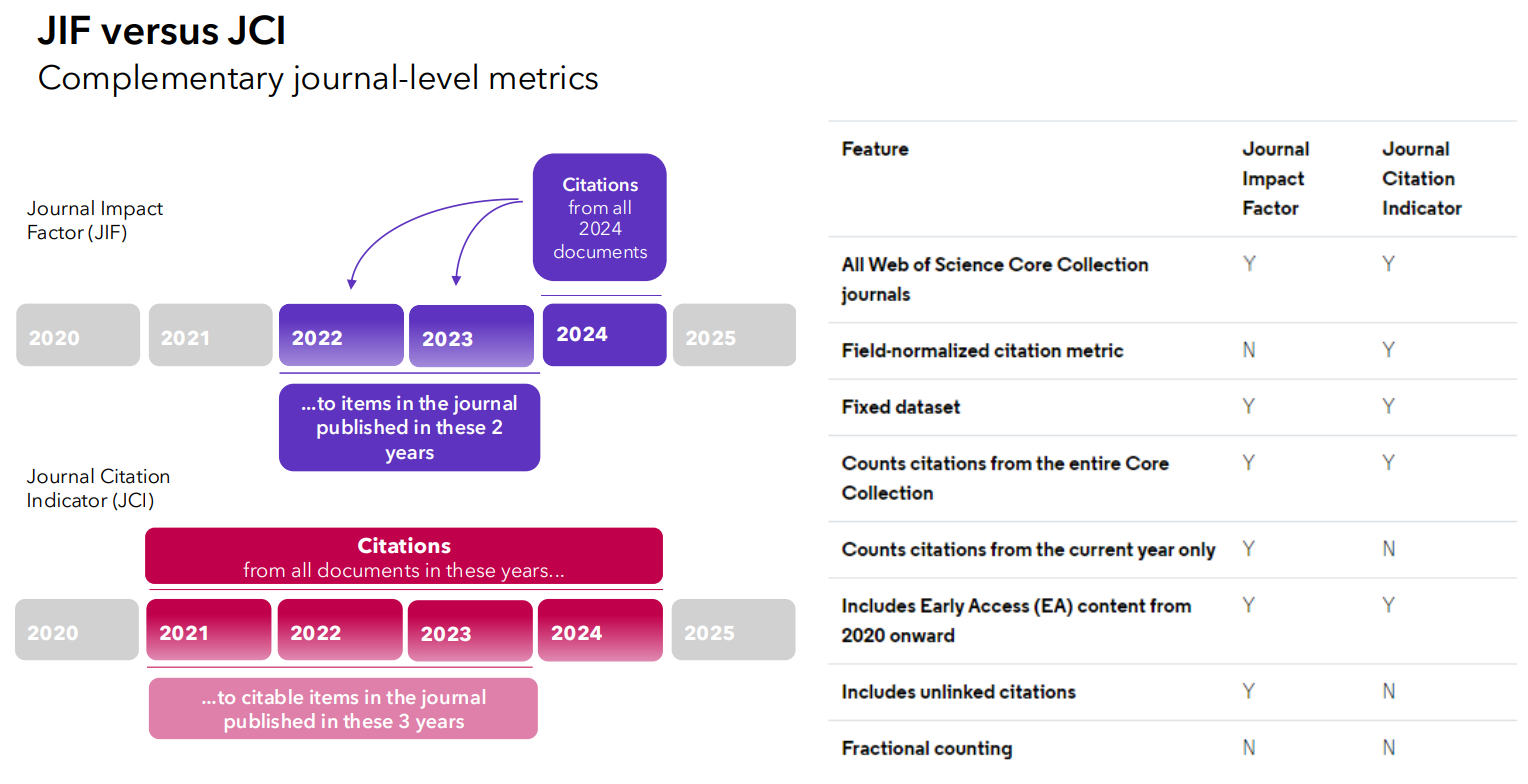
Task: Select 'Counts citations from the current year only' label
Action: (x=1028, y=549)
